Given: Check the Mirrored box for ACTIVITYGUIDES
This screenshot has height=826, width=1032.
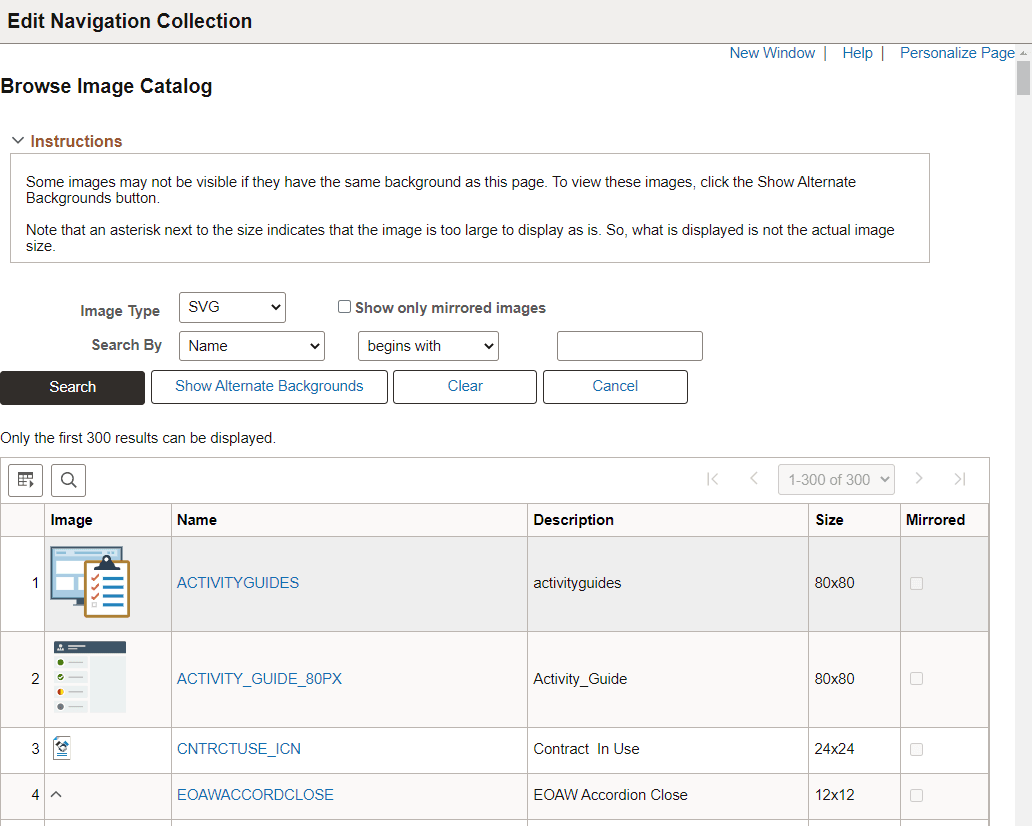Looking at the screenshot, I should click(x=917, y=582).
